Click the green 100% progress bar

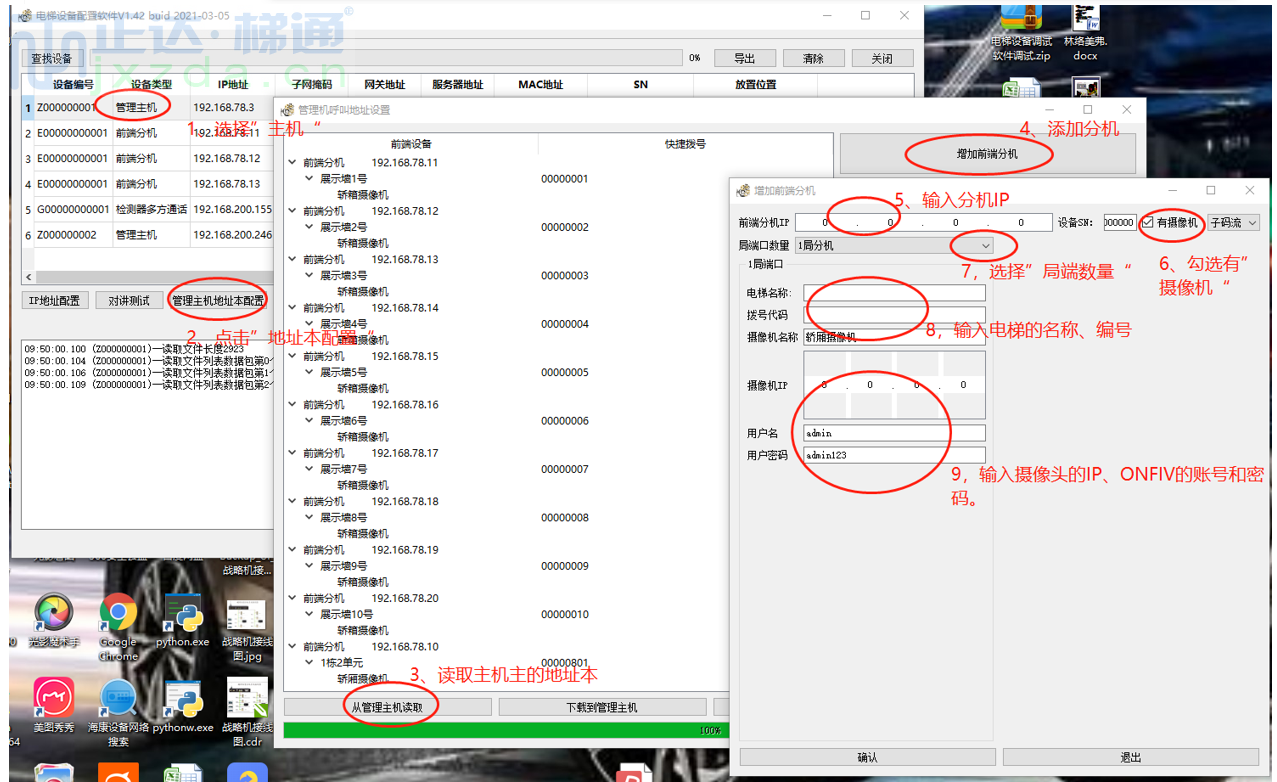coord(500,730)
